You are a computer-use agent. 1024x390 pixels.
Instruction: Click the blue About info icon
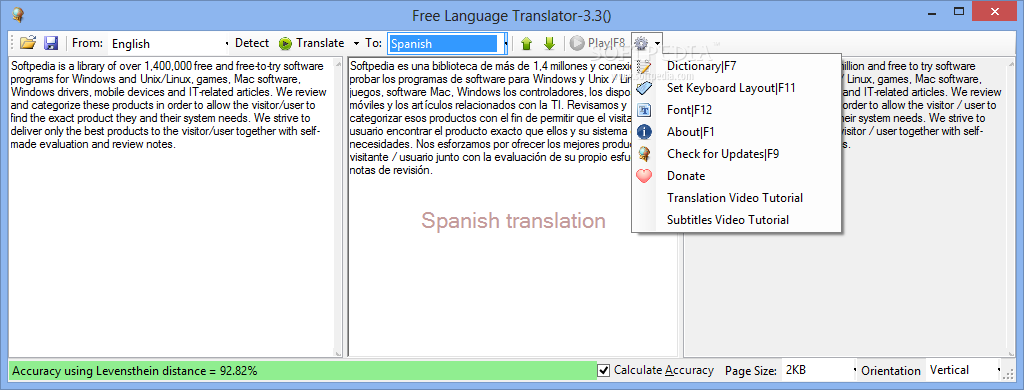pos(644,132)
